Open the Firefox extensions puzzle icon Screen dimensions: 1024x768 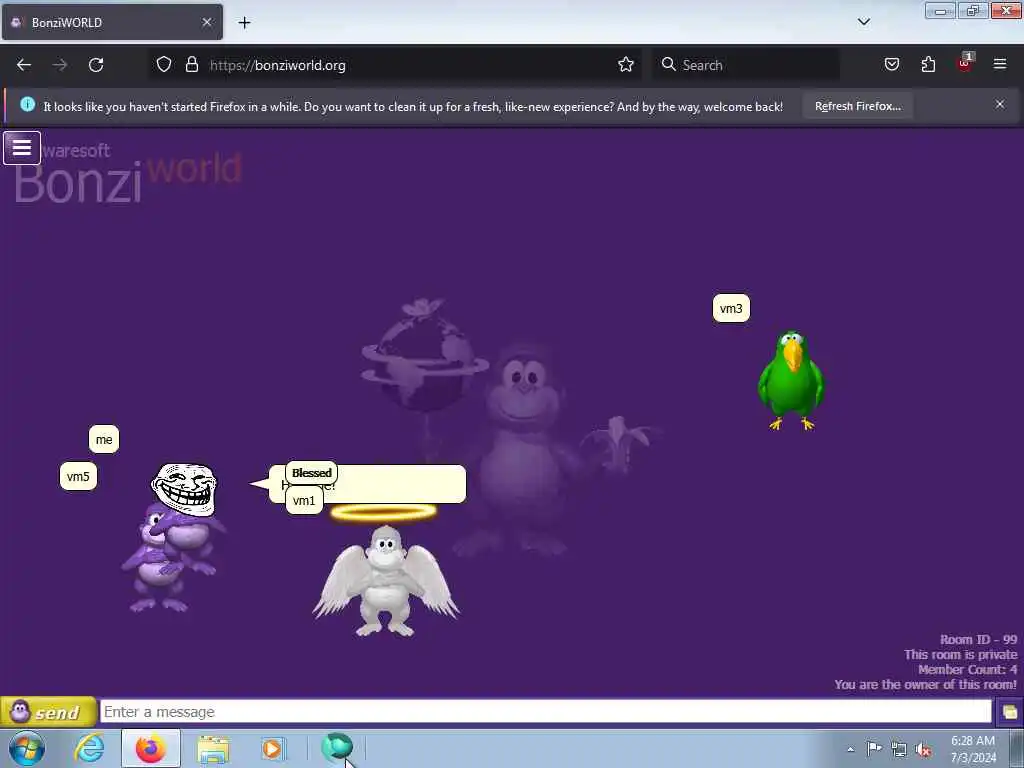[928, 65]
